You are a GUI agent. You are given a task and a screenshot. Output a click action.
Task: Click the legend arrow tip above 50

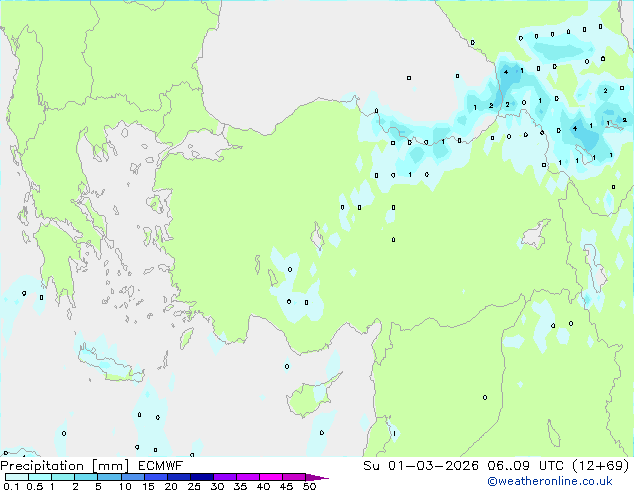point(317,477)
